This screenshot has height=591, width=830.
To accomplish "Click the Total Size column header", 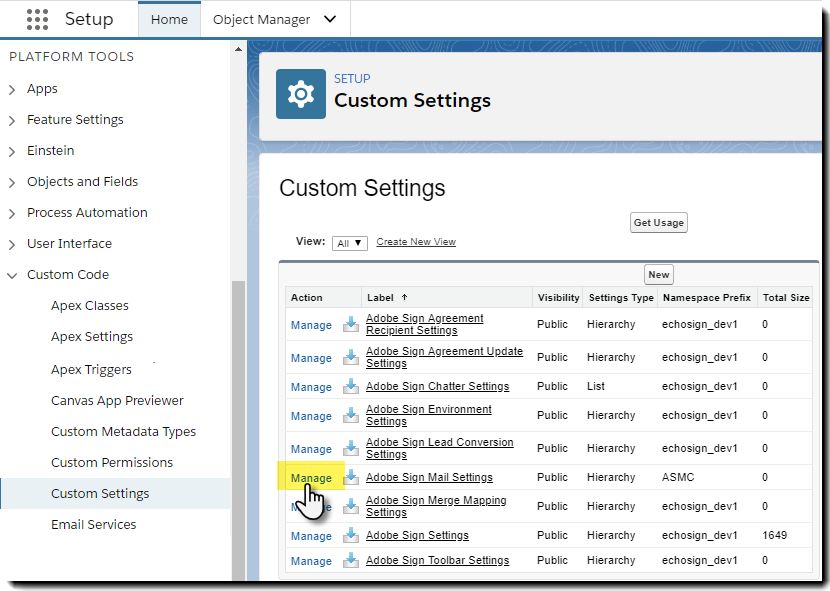I will [x=786, y=298].
